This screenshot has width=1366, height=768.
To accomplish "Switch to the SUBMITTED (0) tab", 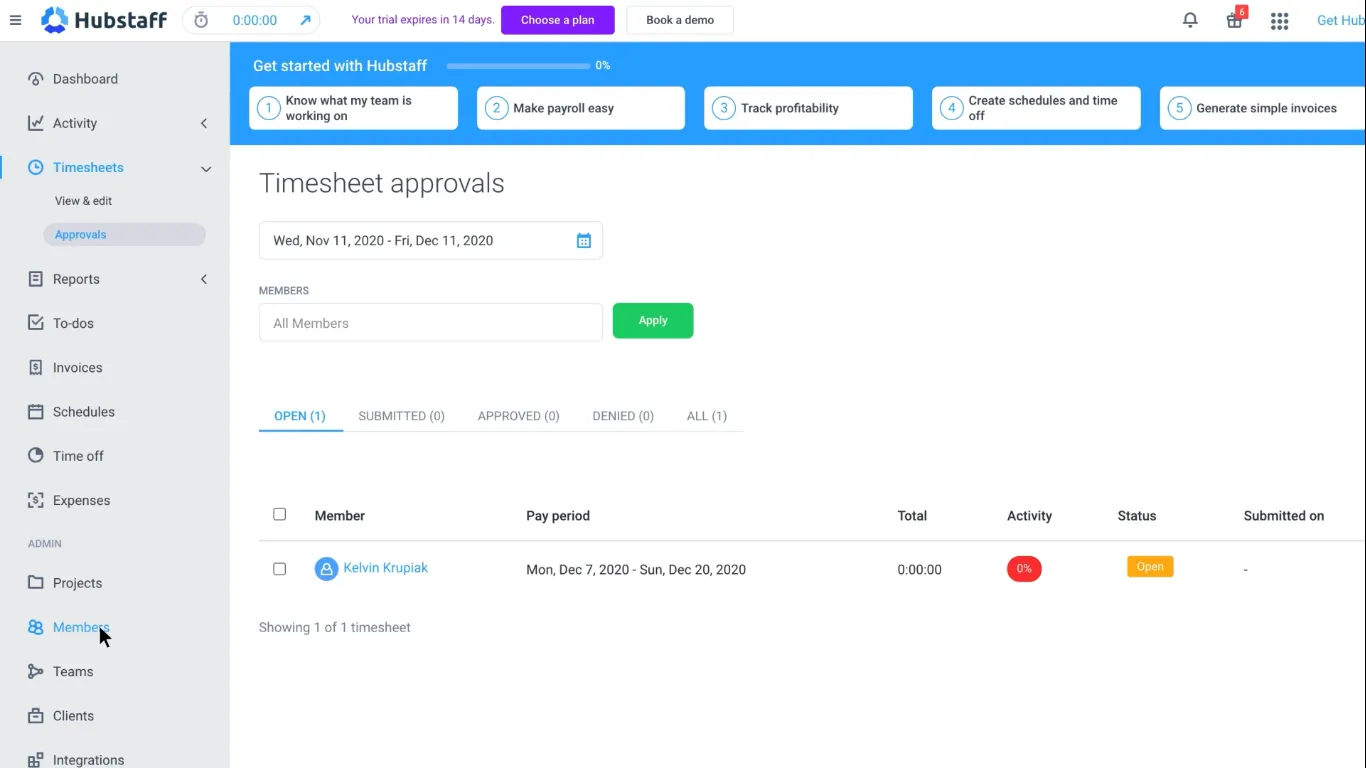I will (401, 416).
